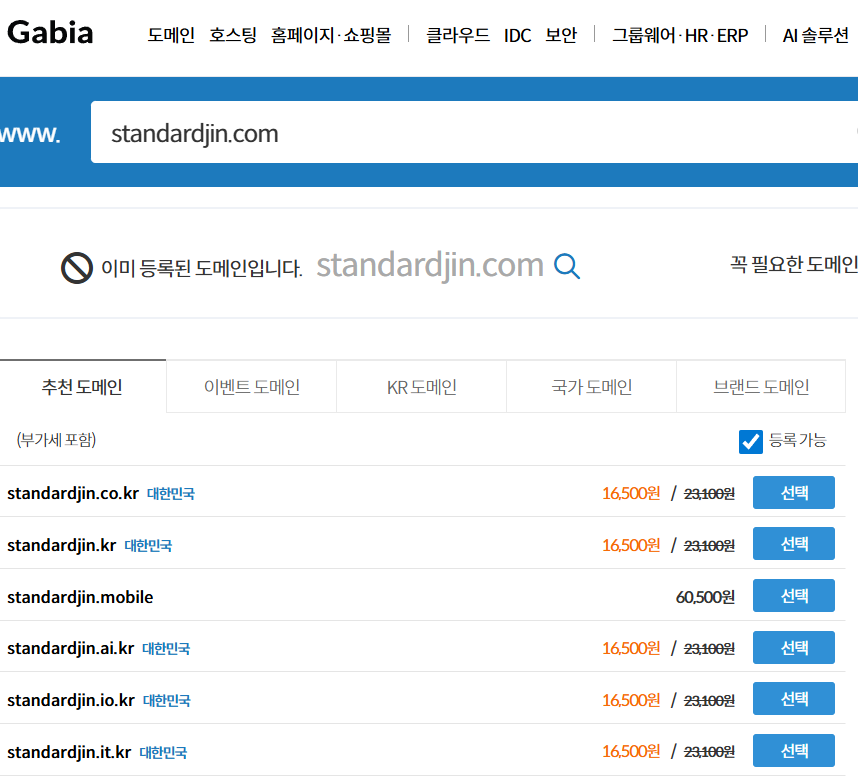Screen dimensions: 858x776
Task: Open the 홈페이지·쇼핑몰 menu
Action: click(331, 35)
